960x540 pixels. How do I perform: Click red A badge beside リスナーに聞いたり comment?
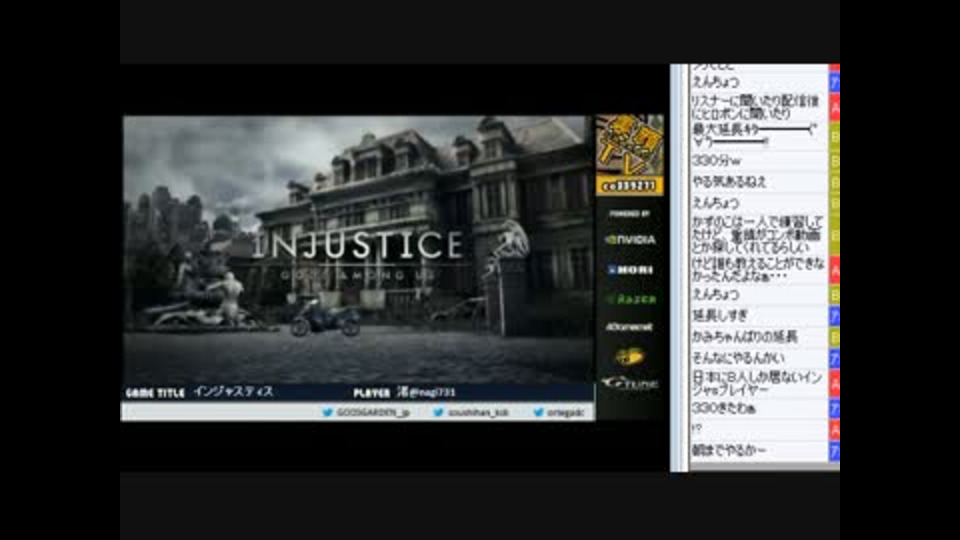pos(834,107)
